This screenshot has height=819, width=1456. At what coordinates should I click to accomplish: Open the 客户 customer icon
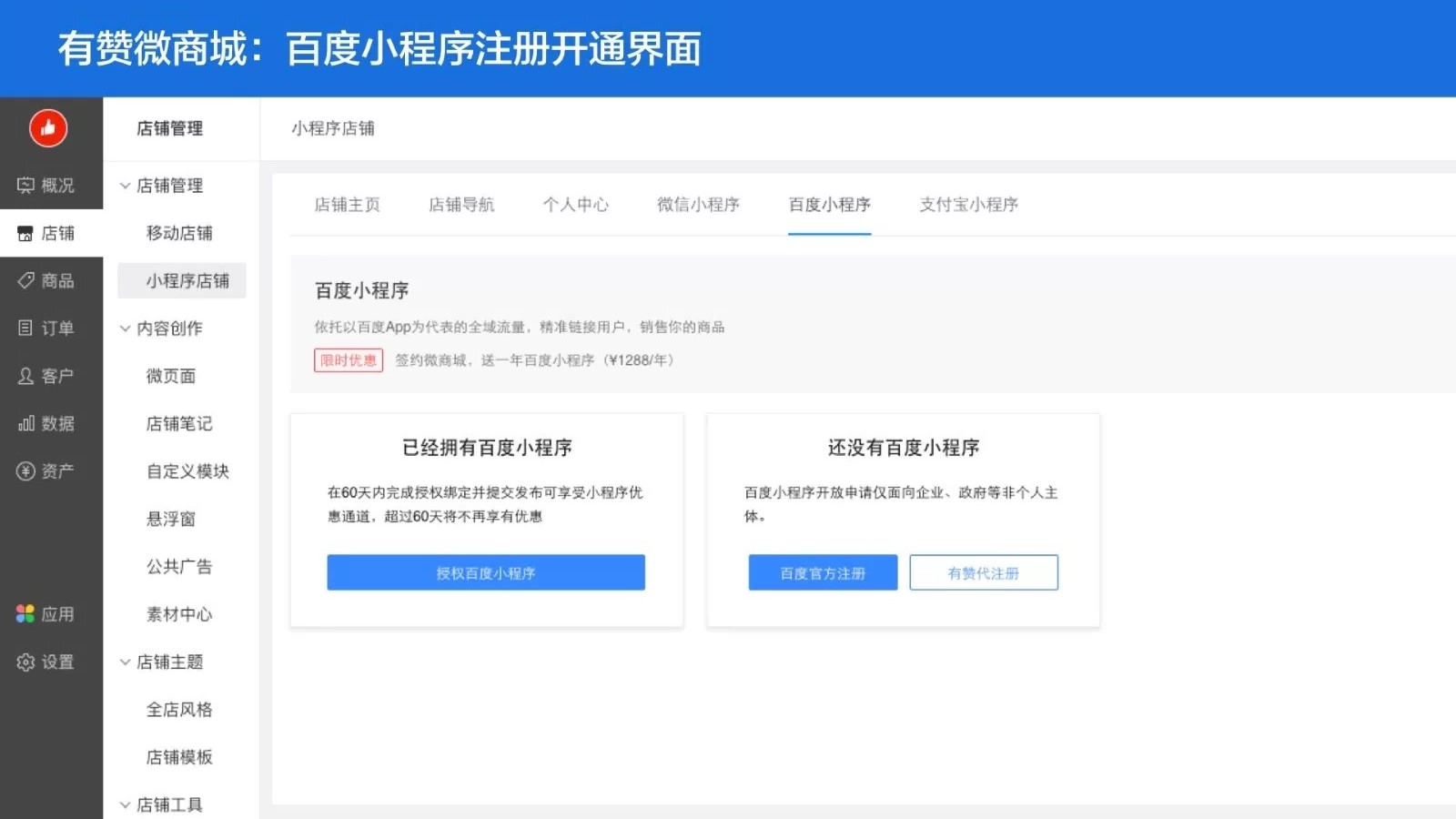click(25, 376)
